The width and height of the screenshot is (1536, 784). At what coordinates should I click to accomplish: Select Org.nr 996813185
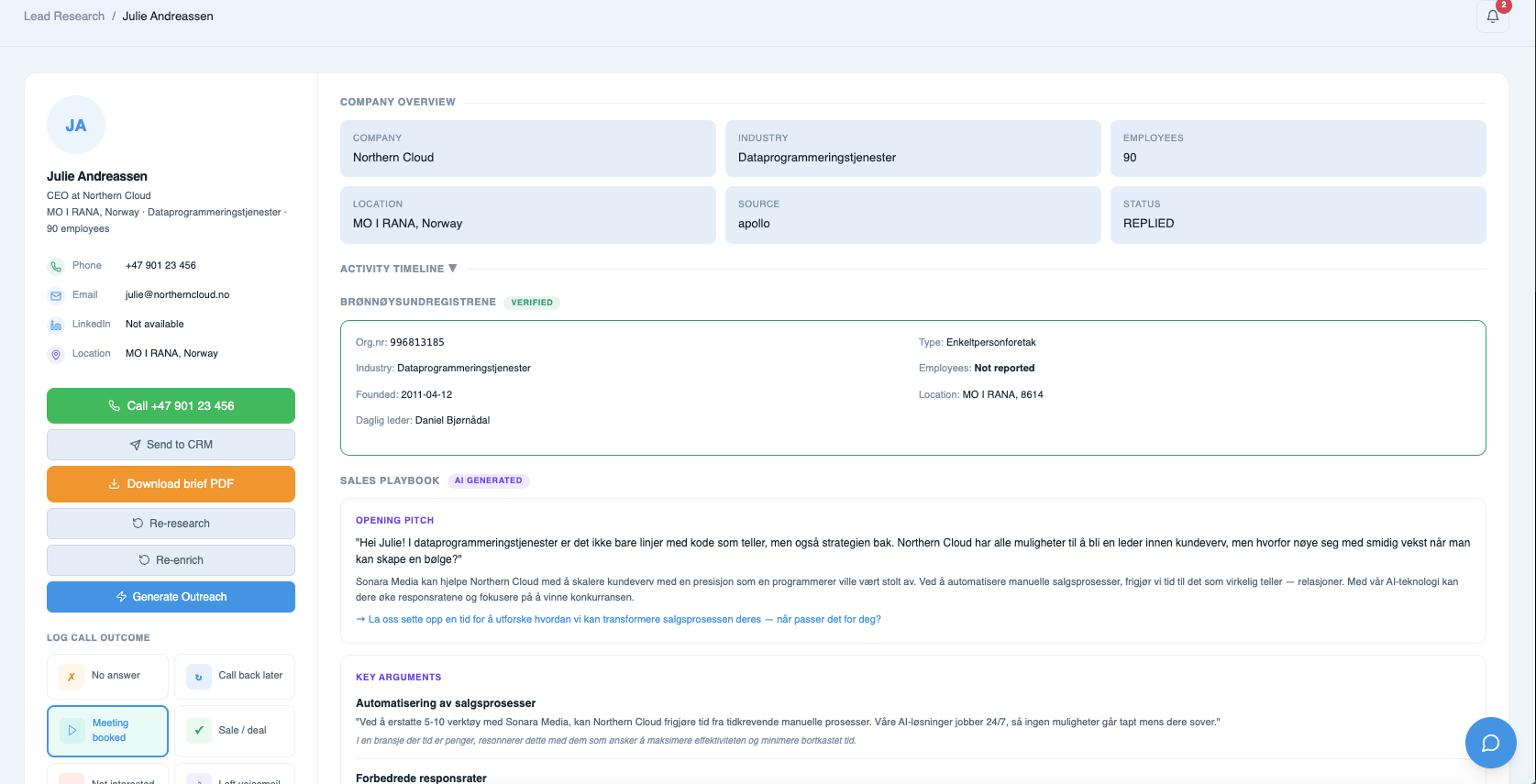click(x=417, y=343)
